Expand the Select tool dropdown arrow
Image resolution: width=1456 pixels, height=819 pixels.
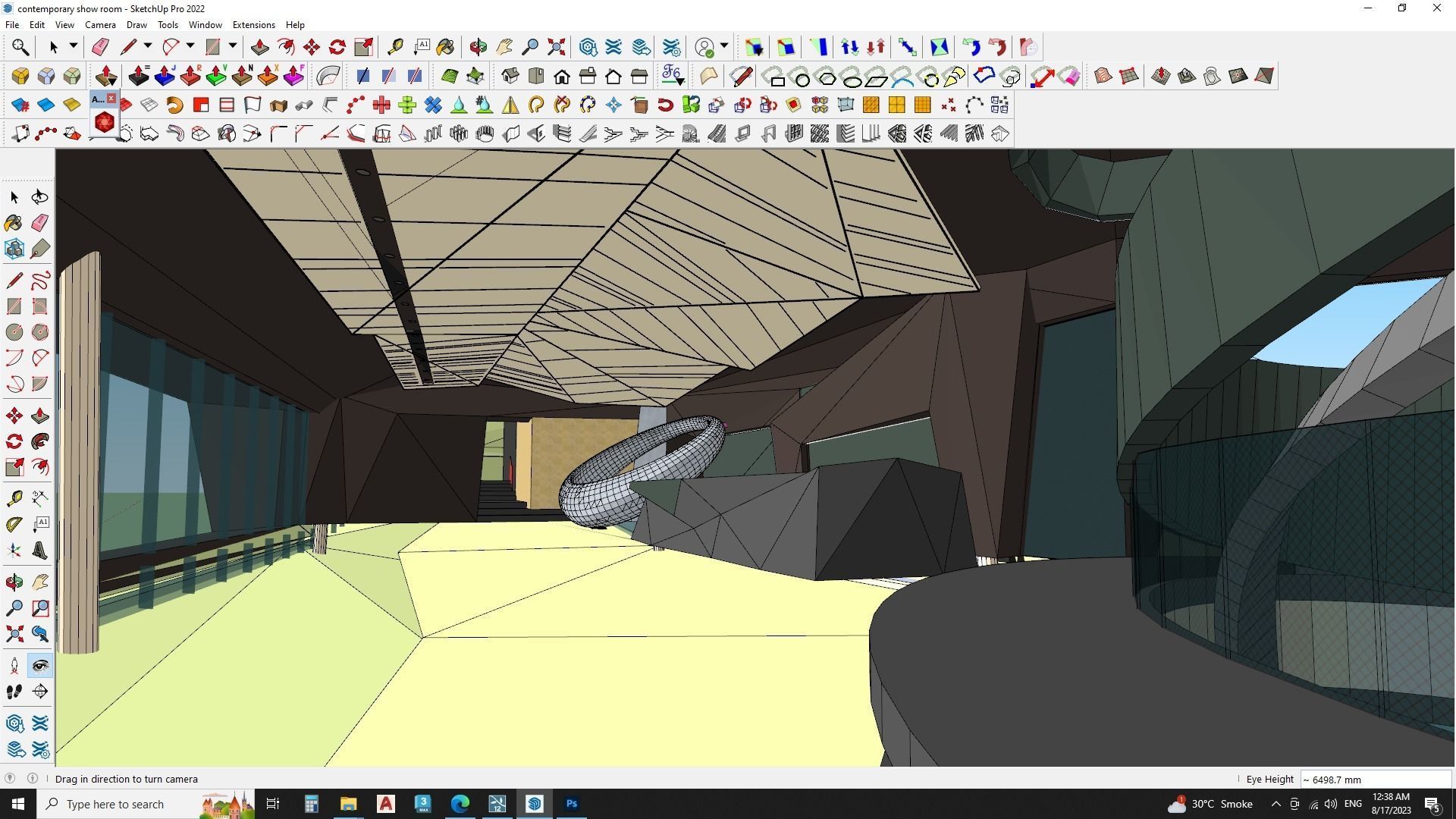click(73, 47)
